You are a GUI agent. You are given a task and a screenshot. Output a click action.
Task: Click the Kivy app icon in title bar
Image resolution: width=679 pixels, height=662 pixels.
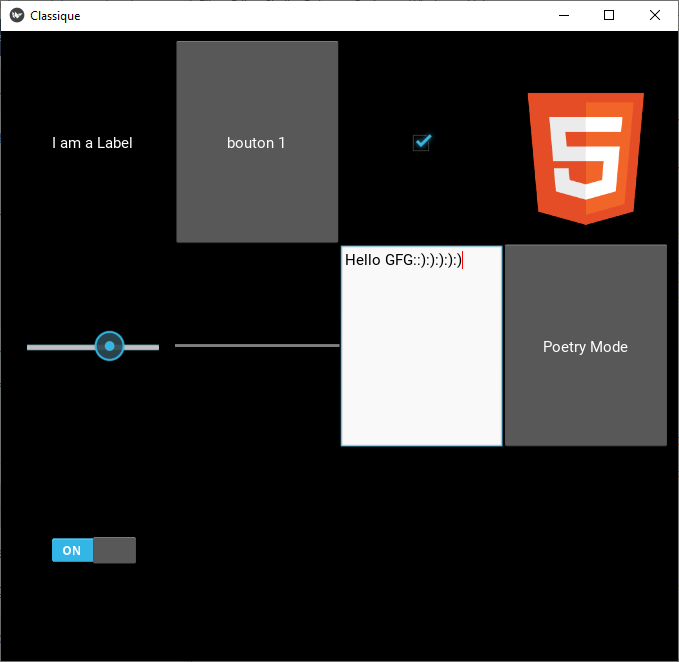(17, 16)
